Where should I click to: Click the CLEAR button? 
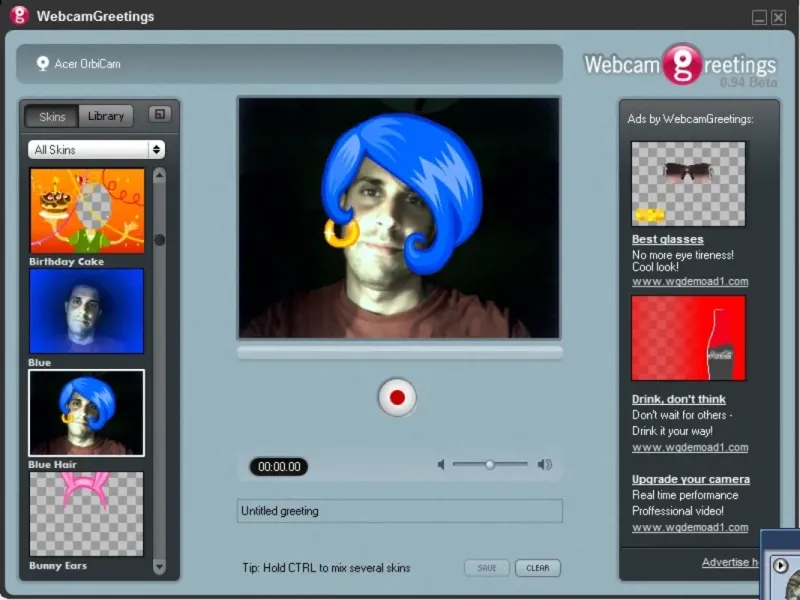[538, 568]
